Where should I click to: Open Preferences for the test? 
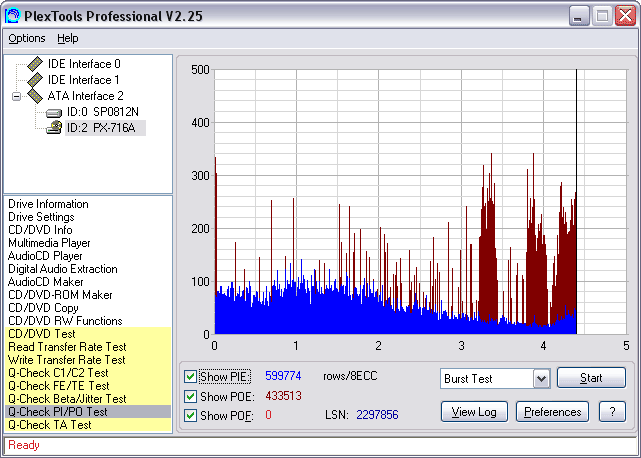[552, 412]
